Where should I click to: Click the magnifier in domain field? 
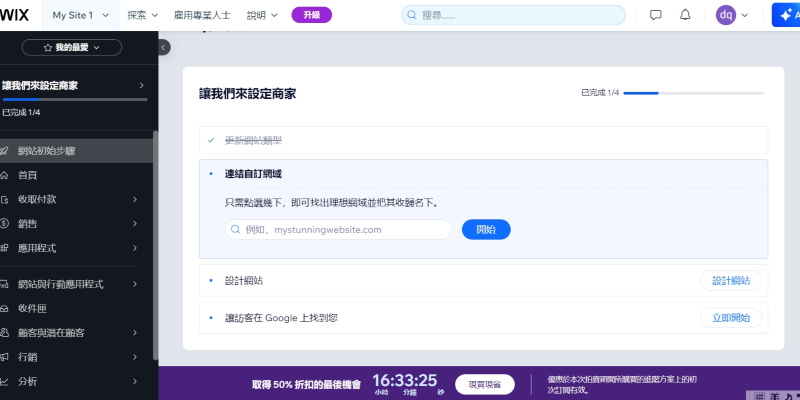(x=235, y=230)
